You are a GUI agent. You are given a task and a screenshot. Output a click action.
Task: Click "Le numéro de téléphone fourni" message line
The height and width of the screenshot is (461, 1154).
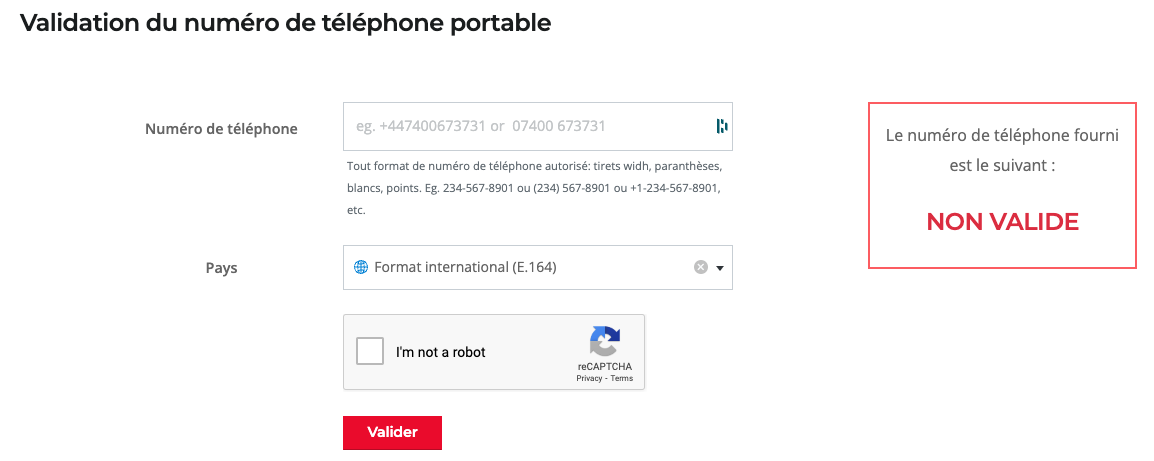pyautogui.click(x=1002, y=135)
